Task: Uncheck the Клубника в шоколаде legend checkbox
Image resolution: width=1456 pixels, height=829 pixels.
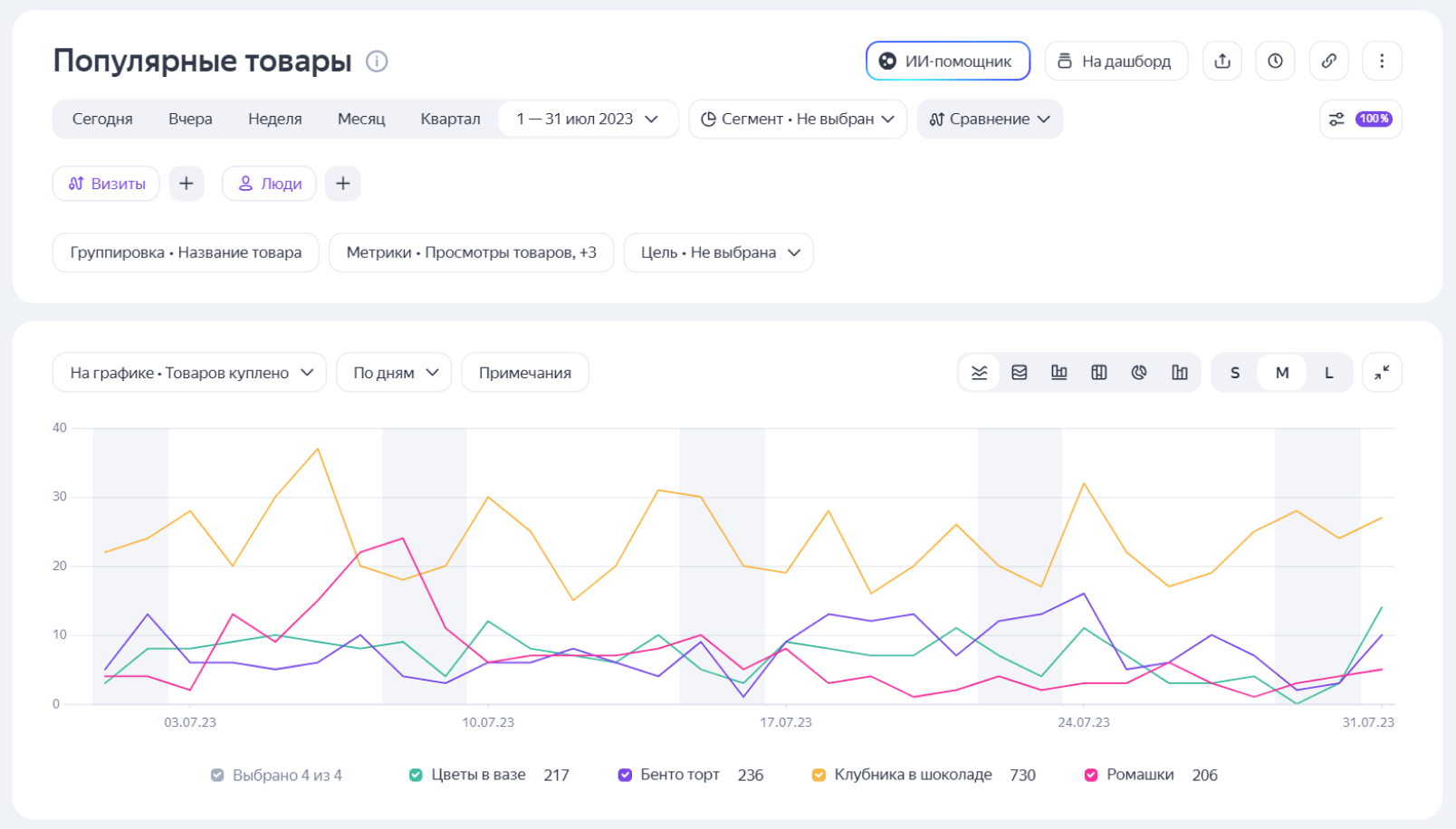Action: [819, 775]
